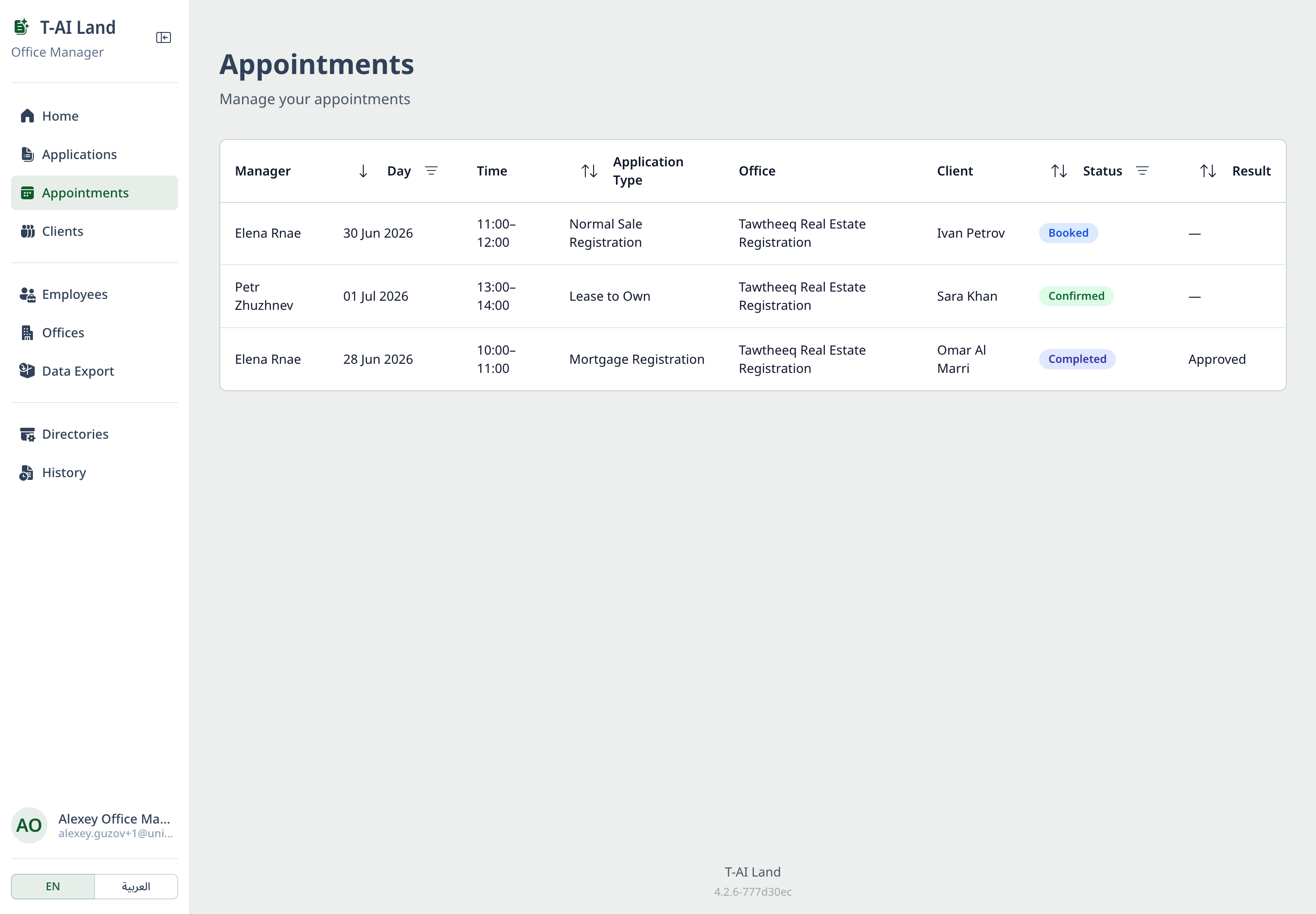Viewport: 1316px width, 914px height.
Task: Go to Applications page
Action: coord(95,154)
